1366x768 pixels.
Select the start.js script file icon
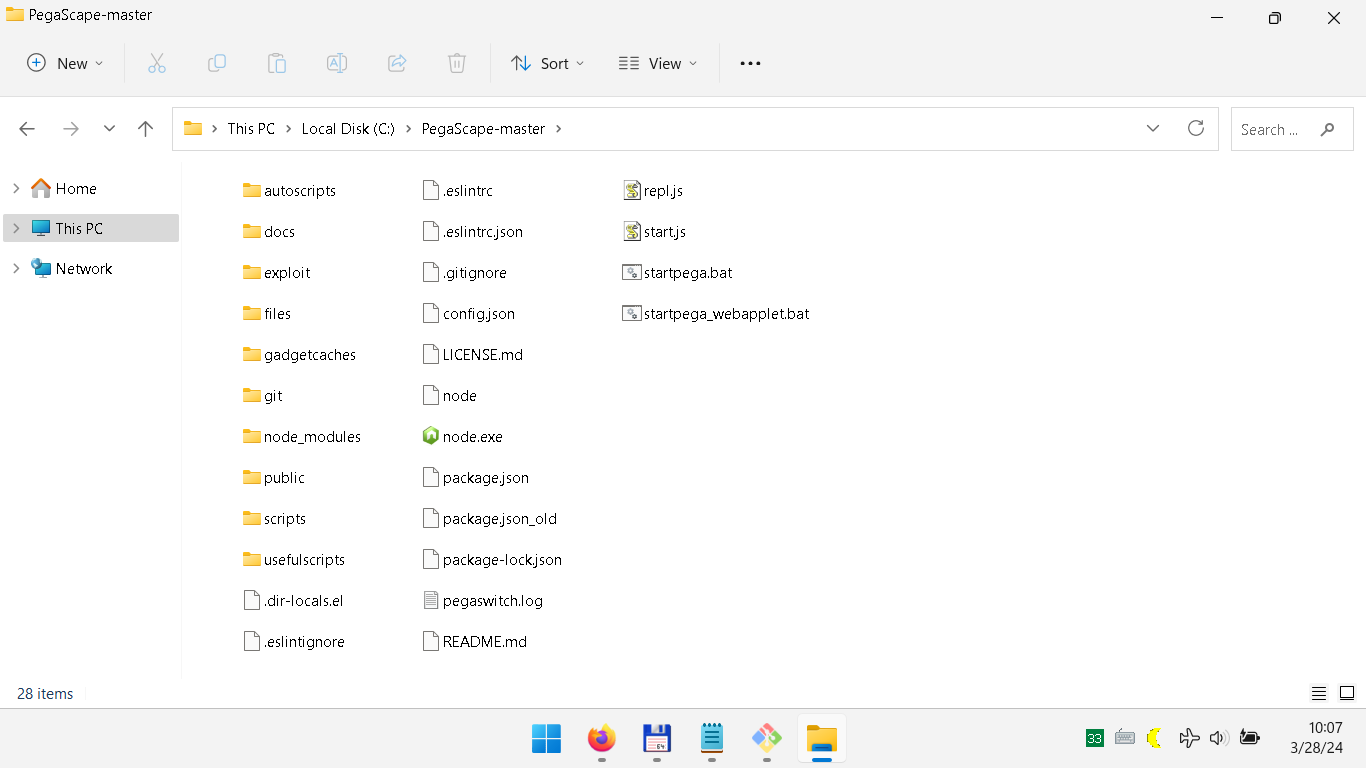pyautogui.click(x=632, y=231)
